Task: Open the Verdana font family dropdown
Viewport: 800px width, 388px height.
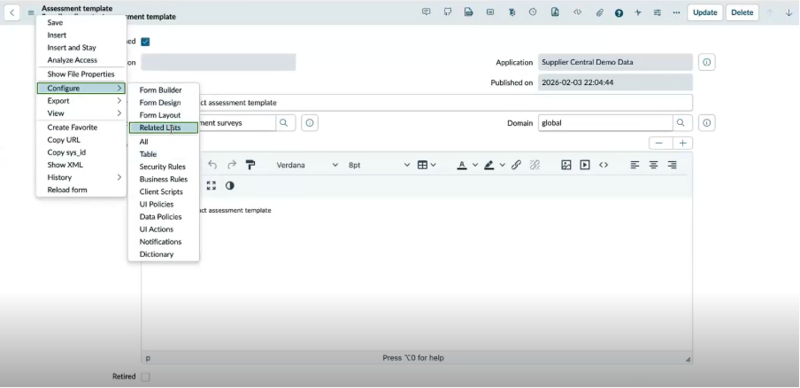Action: pos(307,165)
